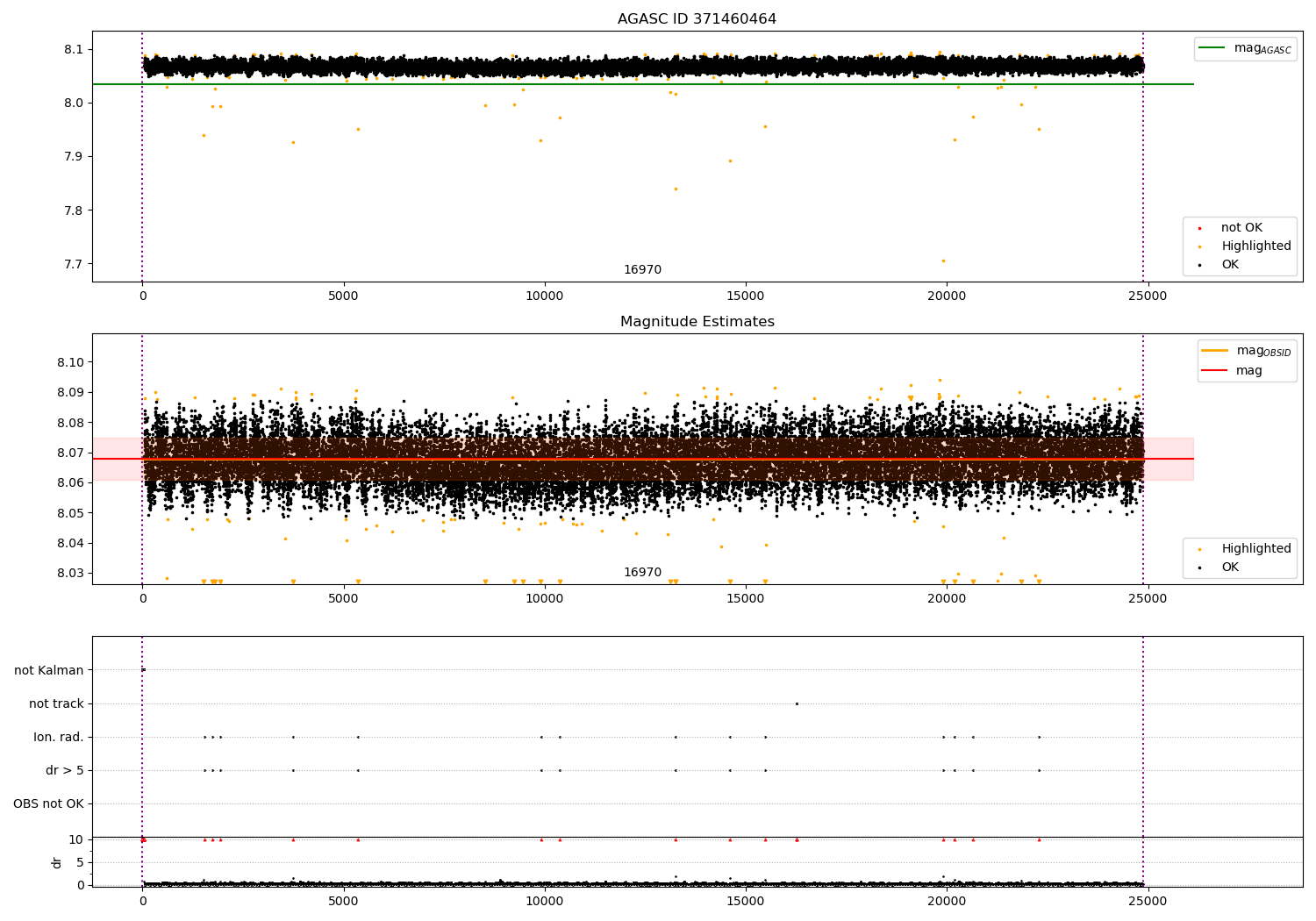Select the 'OBS not OK' axis label
Screen dimensions: 1316x921
48,803
